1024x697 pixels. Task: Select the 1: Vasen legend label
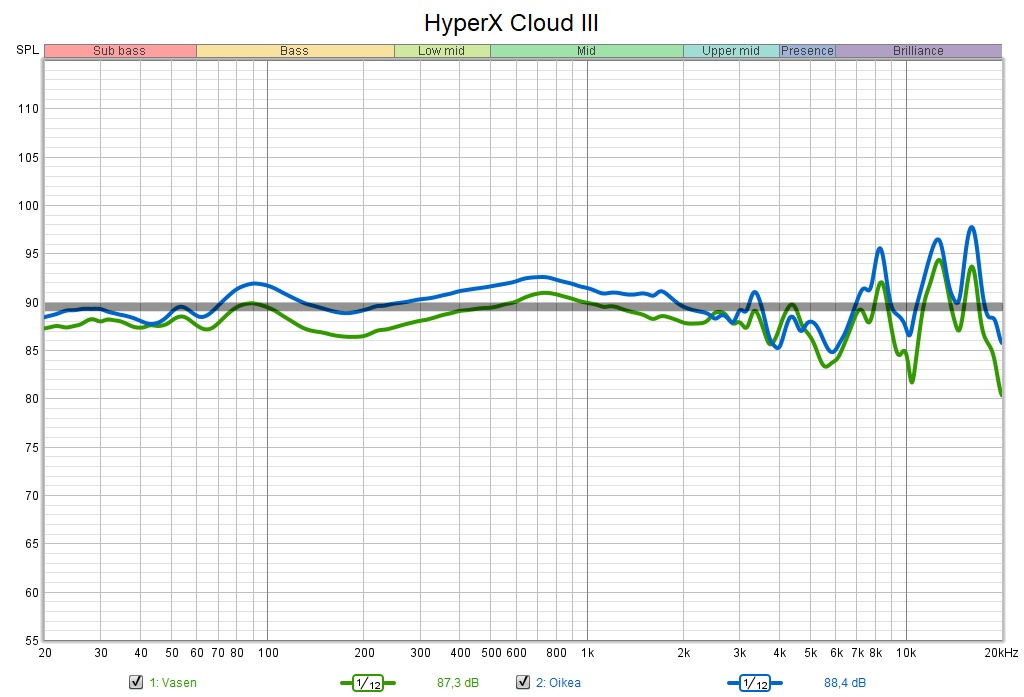[173, 683]
